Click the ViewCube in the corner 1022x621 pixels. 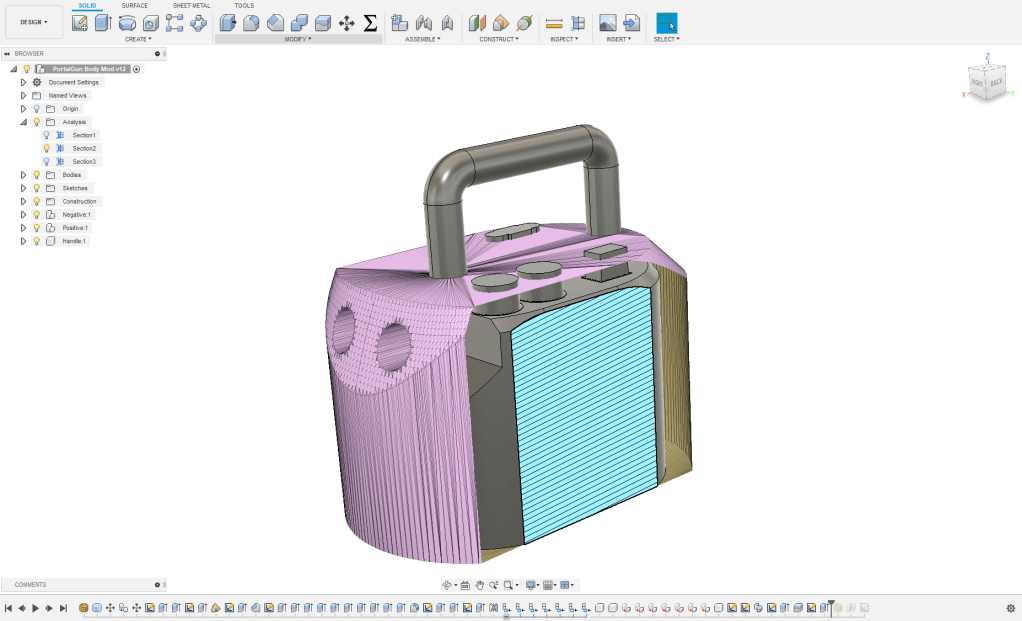point(988,82)
